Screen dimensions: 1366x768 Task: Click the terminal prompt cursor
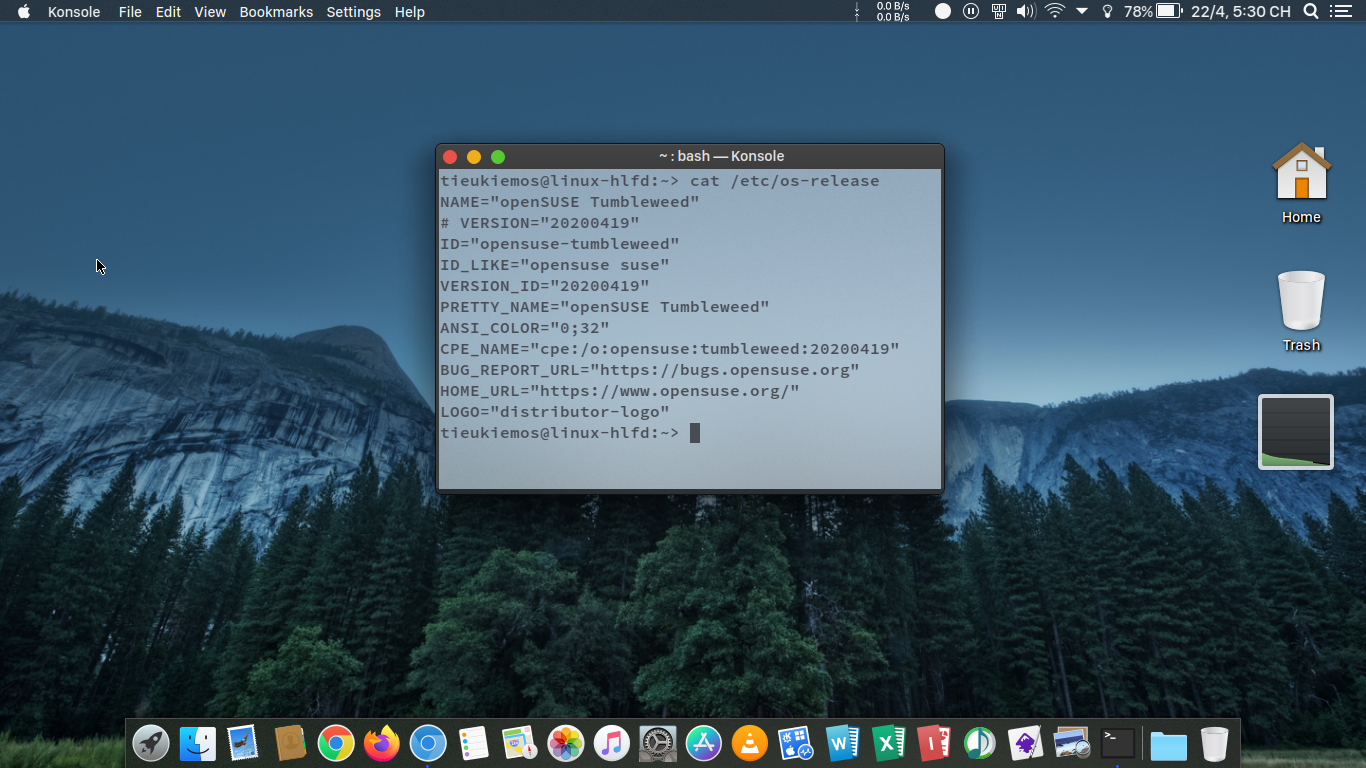[695, 433]
